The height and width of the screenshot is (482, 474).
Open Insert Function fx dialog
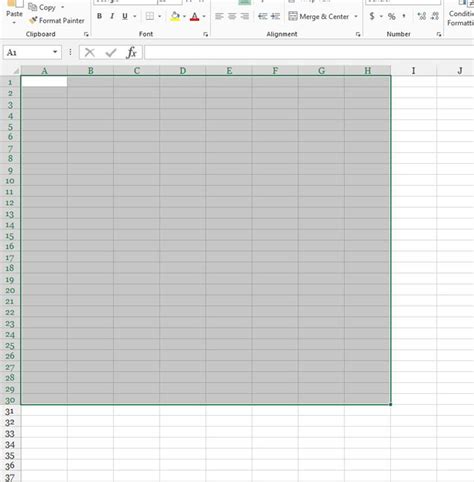tap(132, 52)
